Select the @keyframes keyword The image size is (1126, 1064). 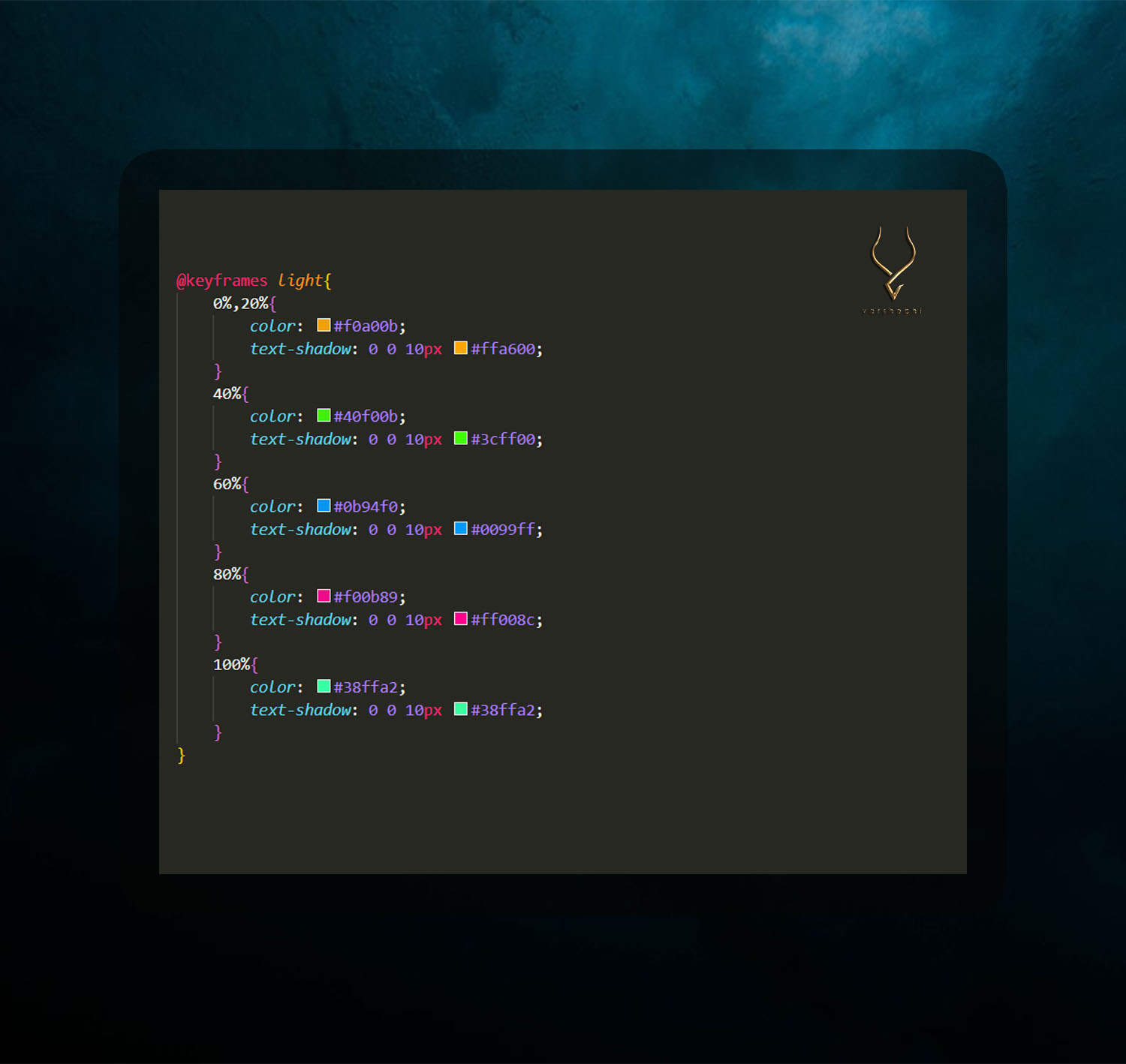222,280
